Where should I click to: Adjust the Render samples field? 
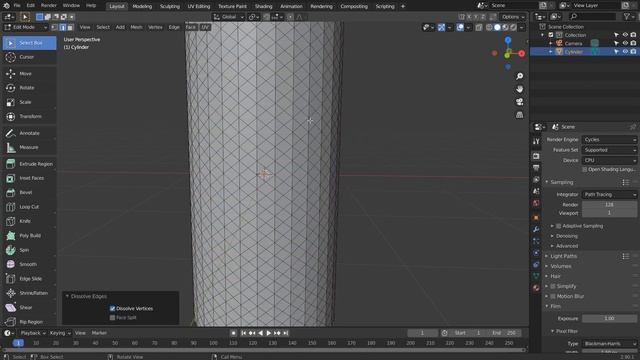pos(609,205)
